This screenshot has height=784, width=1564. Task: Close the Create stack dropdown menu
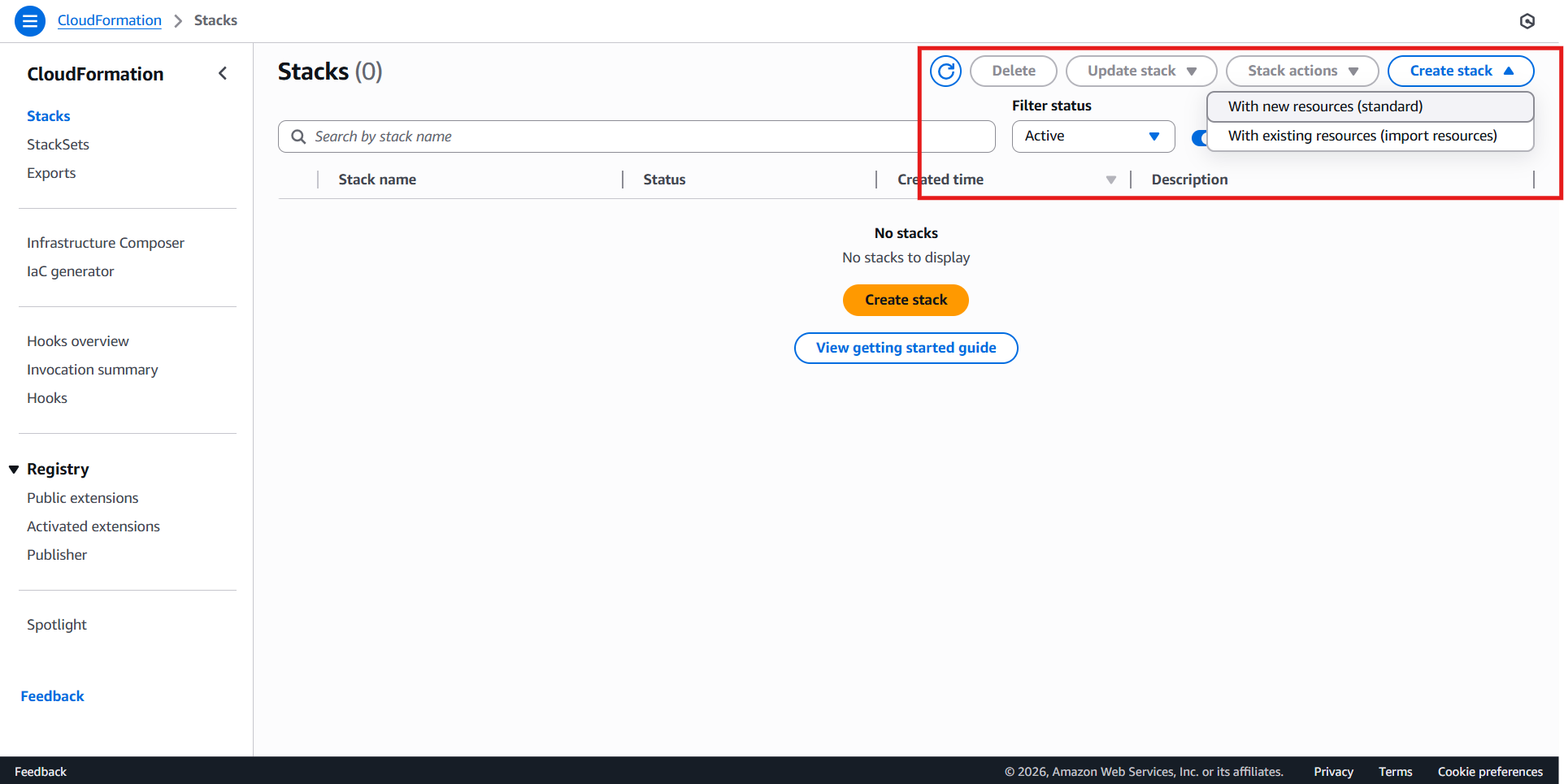tap(1461, 71)
